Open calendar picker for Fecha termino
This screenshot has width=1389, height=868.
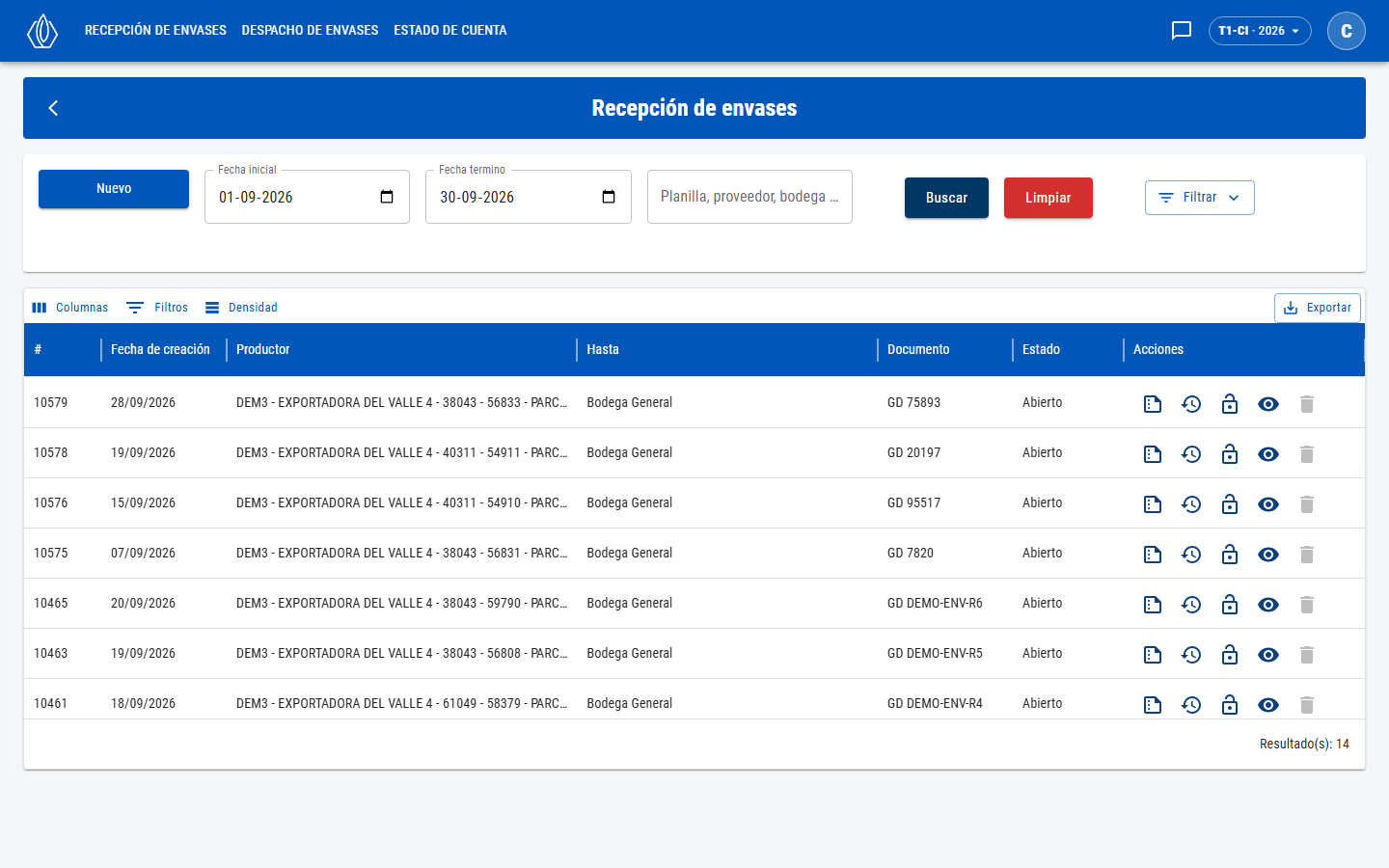tap(609, 197)
